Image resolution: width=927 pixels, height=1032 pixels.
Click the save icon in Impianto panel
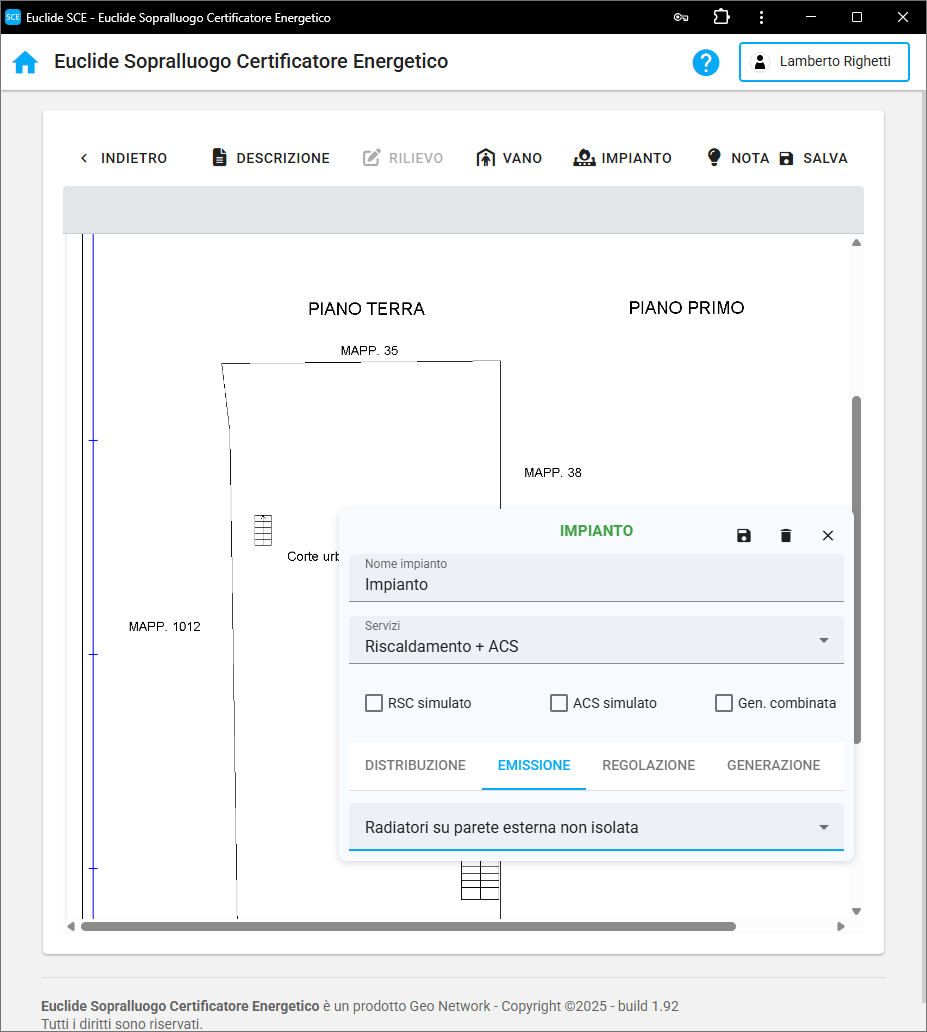click(744, 536)
